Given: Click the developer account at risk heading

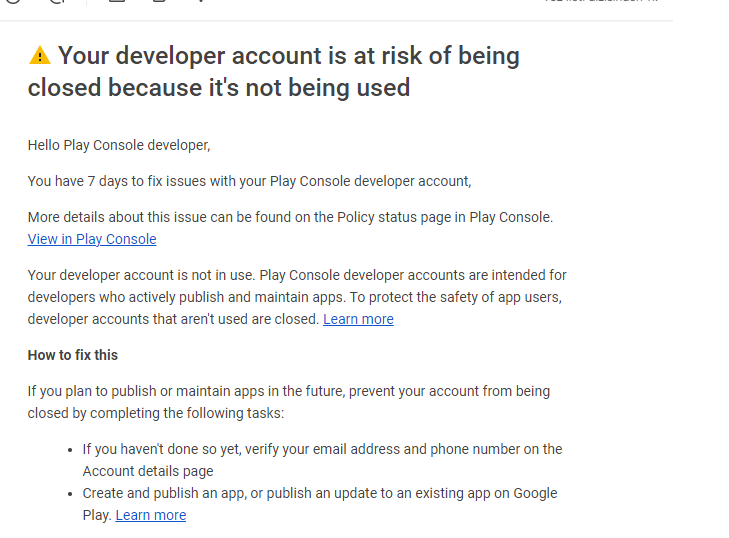Looking at the screenshot, I should [x=273, y=71].
